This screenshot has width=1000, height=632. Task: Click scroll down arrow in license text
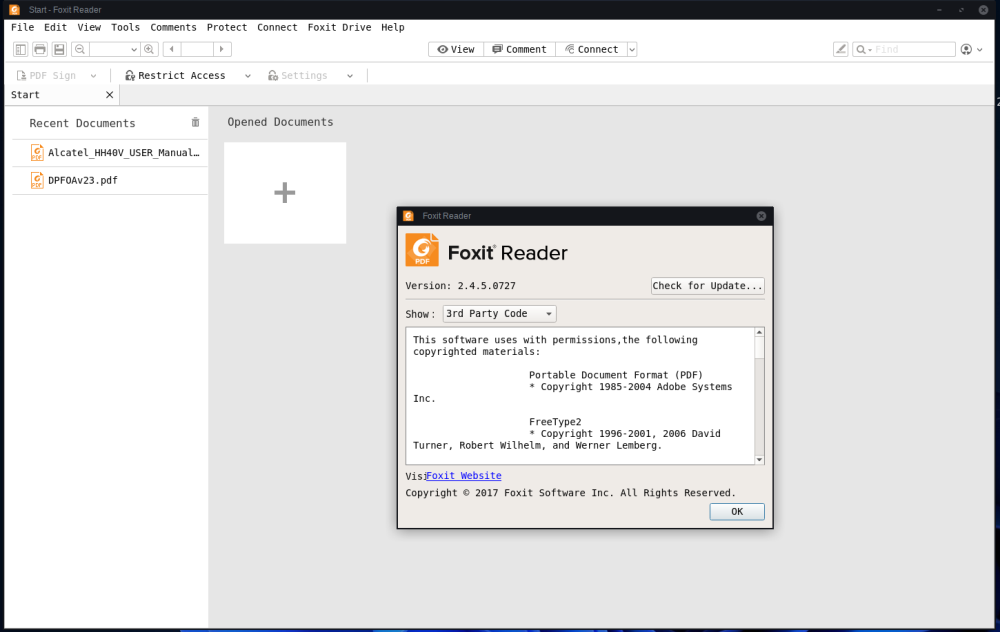pos(759,460)
